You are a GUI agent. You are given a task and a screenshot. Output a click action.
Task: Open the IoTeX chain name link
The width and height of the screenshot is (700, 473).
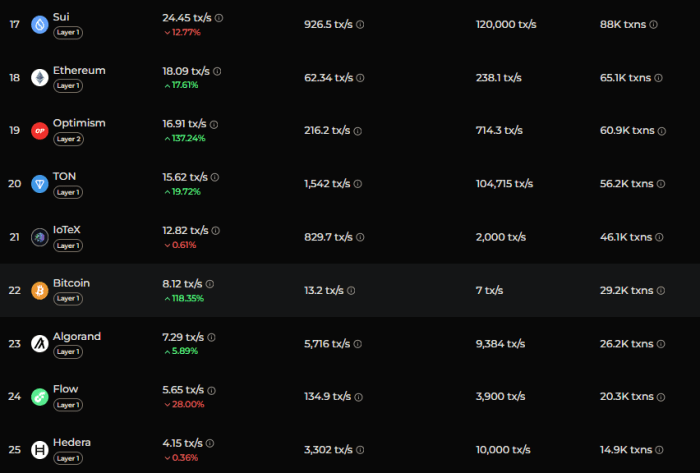[67, 230]
